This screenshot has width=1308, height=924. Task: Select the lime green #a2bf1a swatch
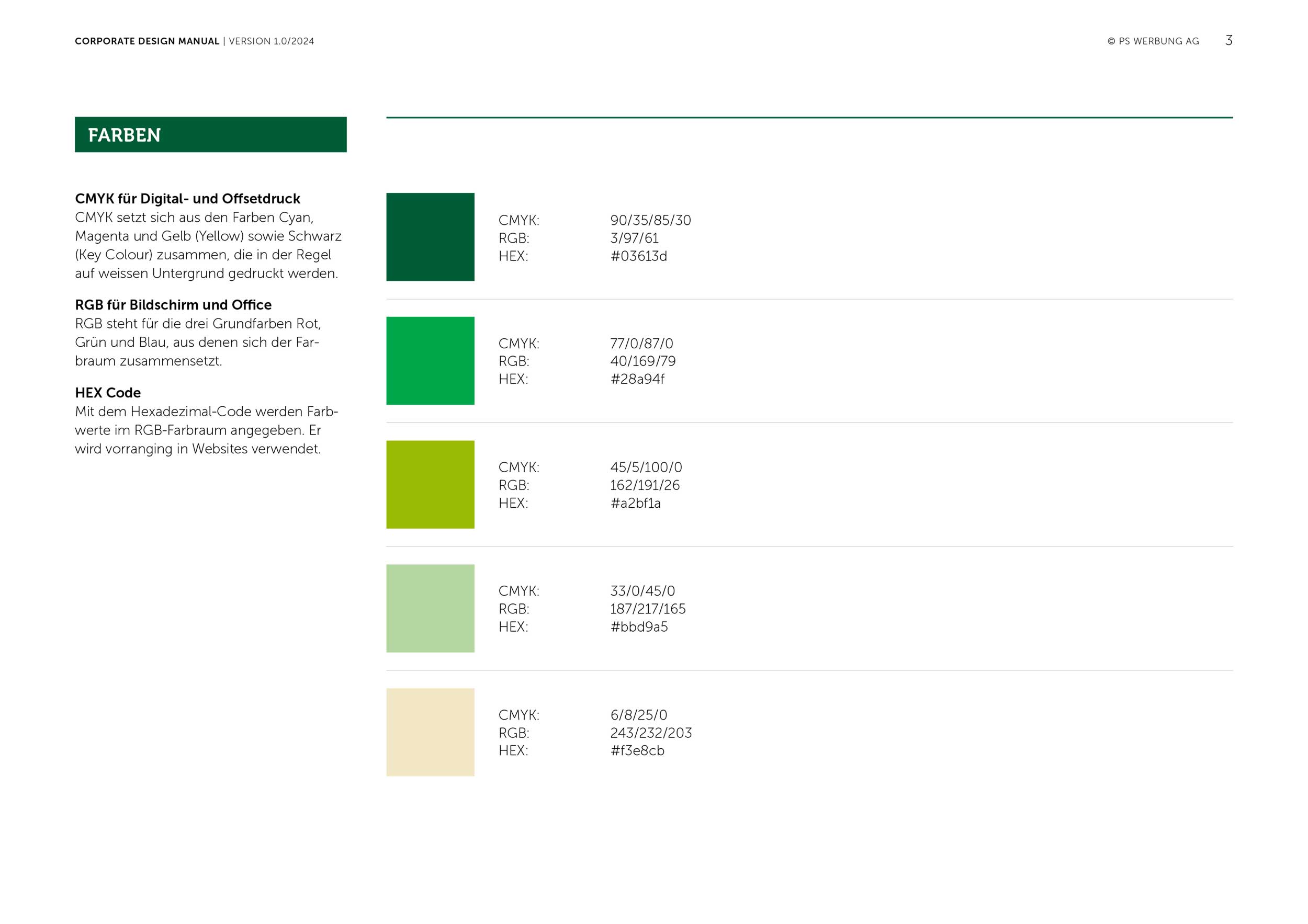pyautogui.click(x=430, y=485)
